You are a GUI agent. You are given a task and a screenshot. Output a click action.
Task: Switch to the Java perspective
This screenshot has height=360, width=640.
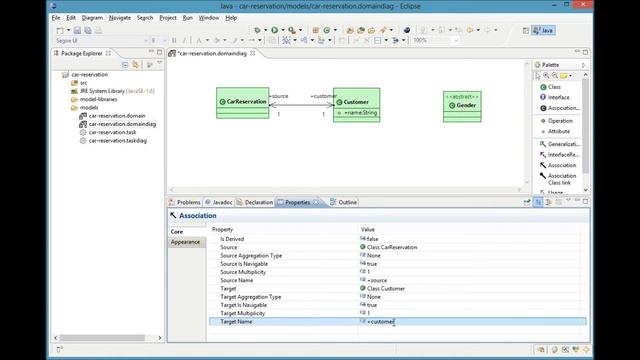coord(543,30)
